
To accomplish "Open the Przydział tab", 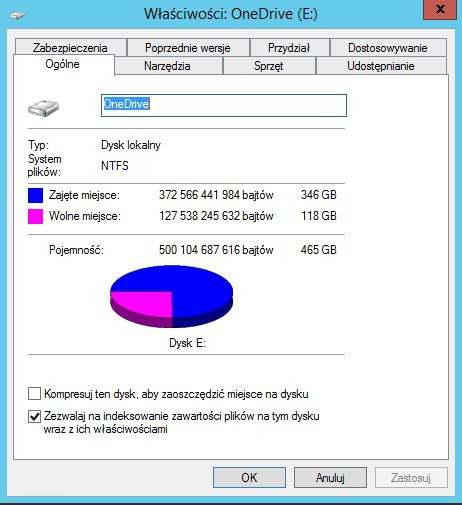I will click(289, 48).
